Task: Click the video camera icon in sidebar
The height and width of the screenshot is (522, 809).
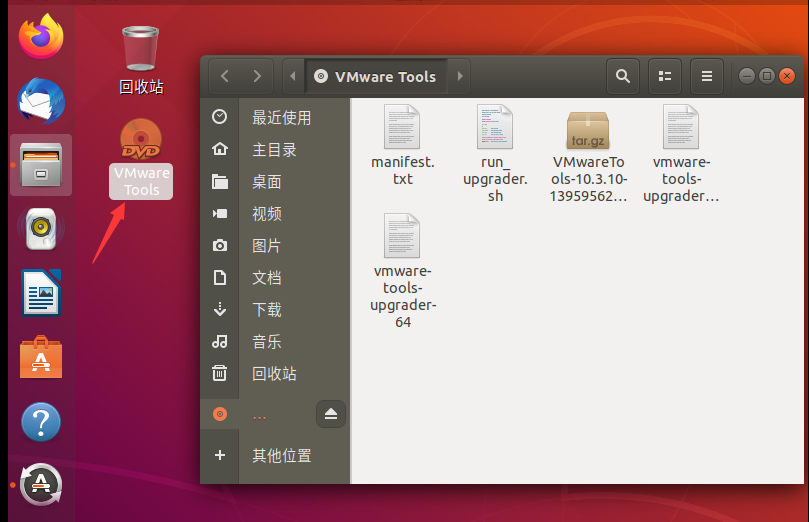Action: (x=220, y=214)
